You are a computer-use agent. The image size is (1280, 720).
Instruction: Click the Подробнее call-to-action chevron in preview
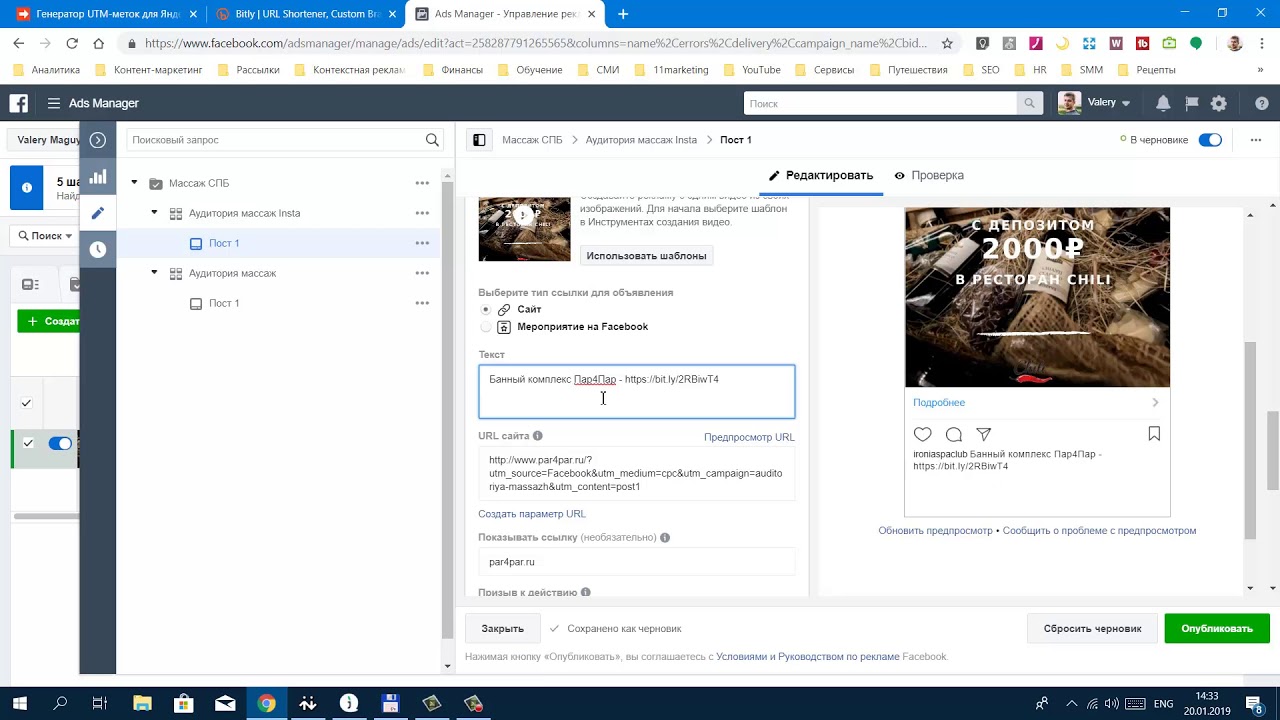tap(1155, 403)
